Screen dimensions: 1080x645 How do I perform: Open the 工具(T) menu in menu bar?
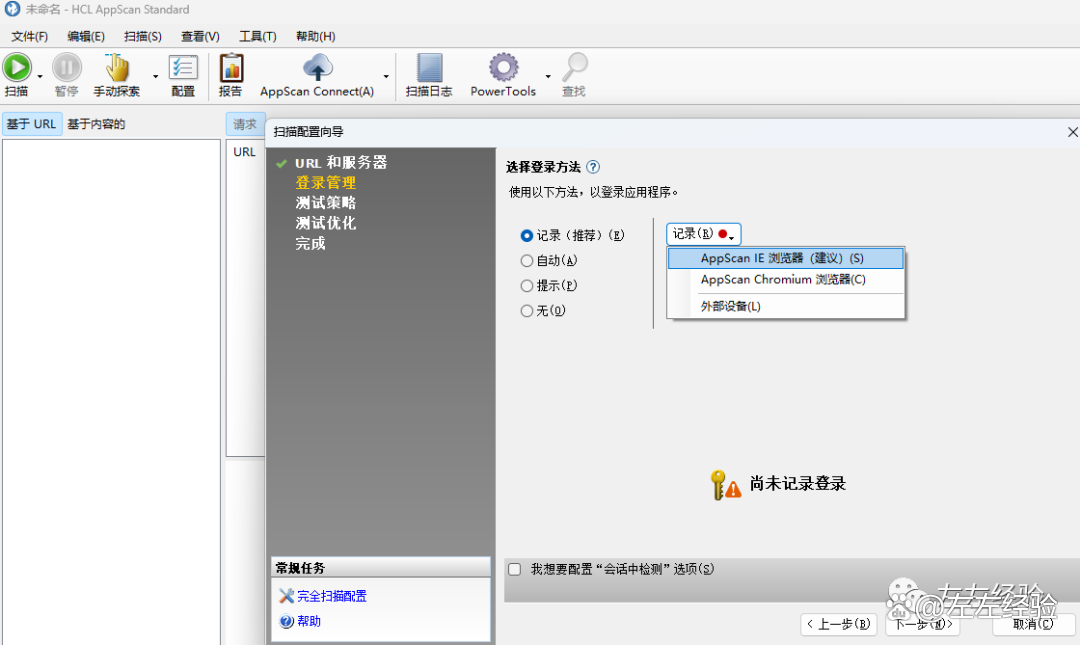(x=257, y=36)
